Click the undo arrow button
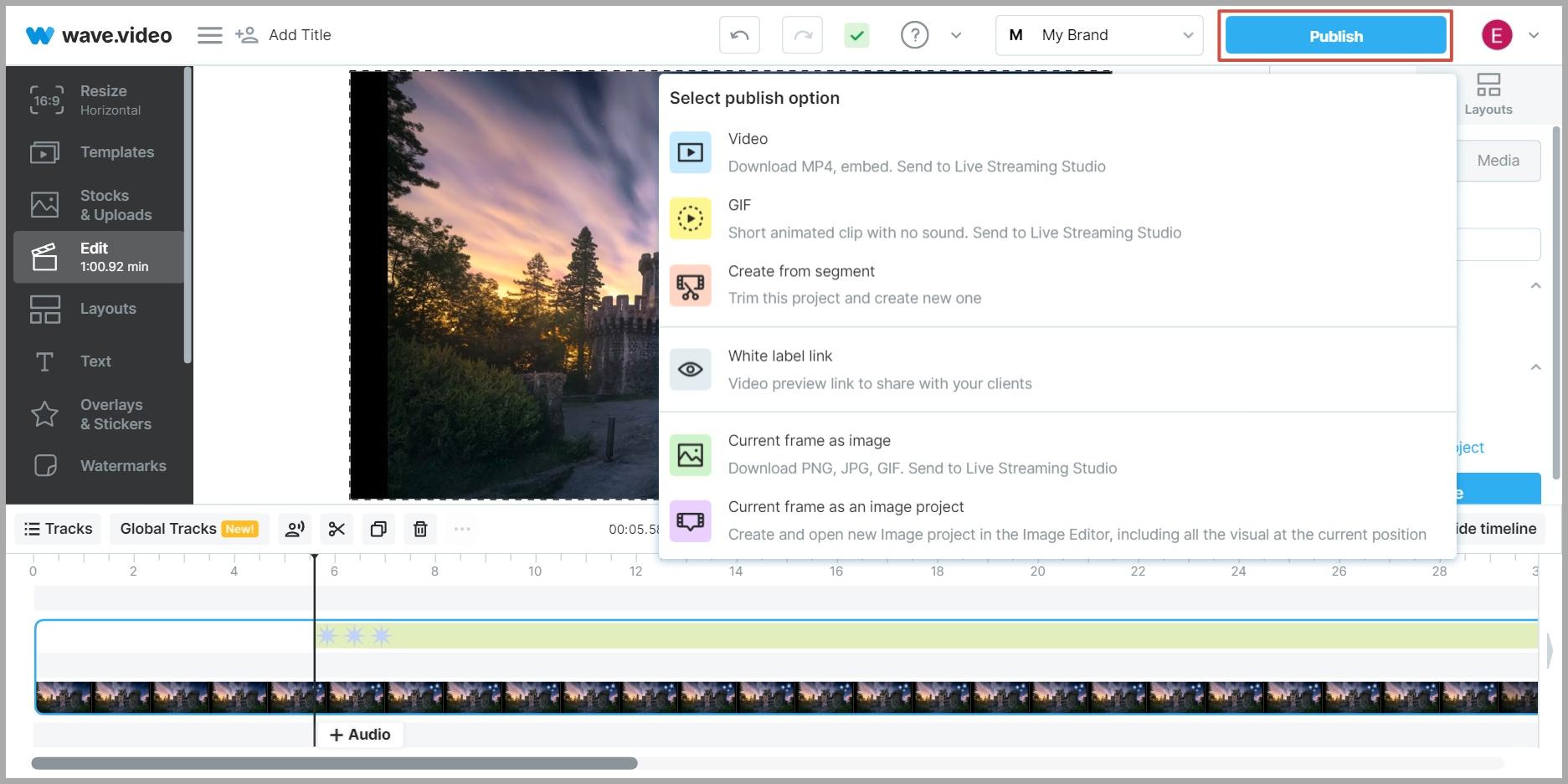 point(739,35)
